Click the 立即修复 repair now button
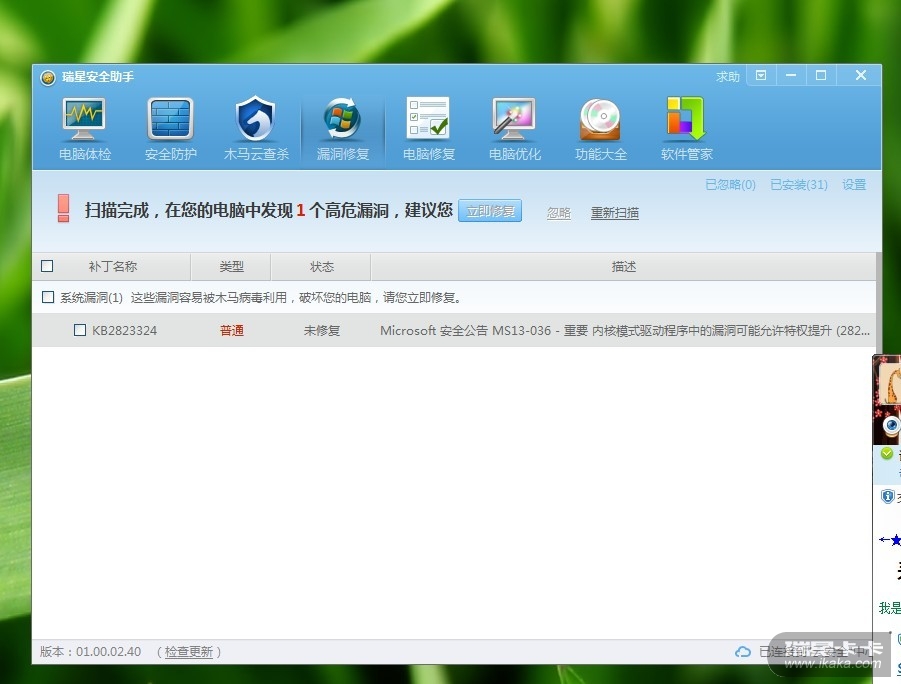The image size is (901, 684). (490, 211)
